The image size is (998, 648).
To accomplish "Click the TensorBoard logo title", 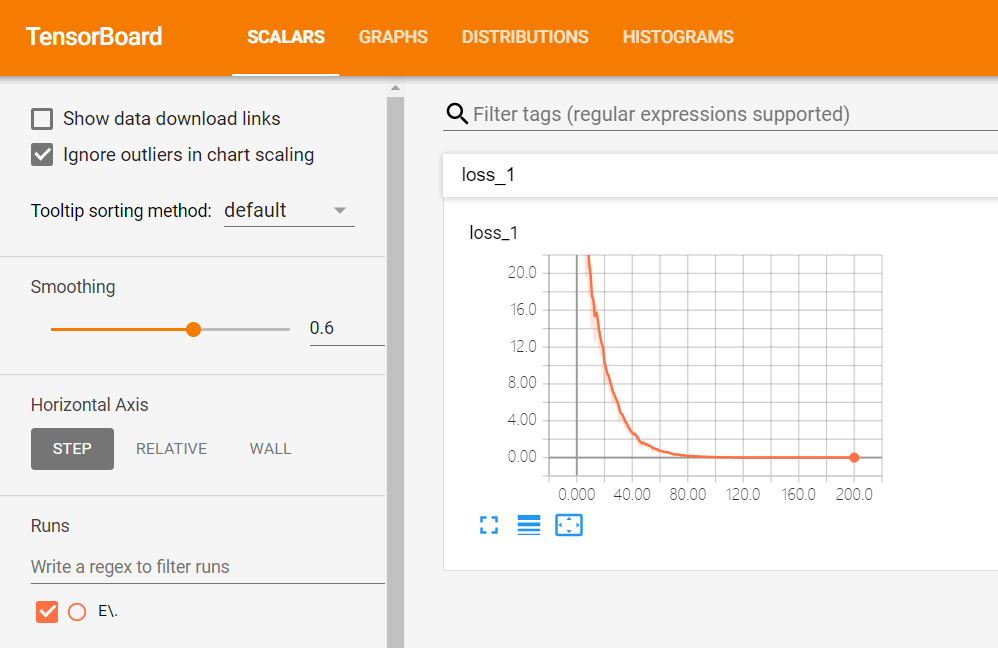I will point(94,37).
